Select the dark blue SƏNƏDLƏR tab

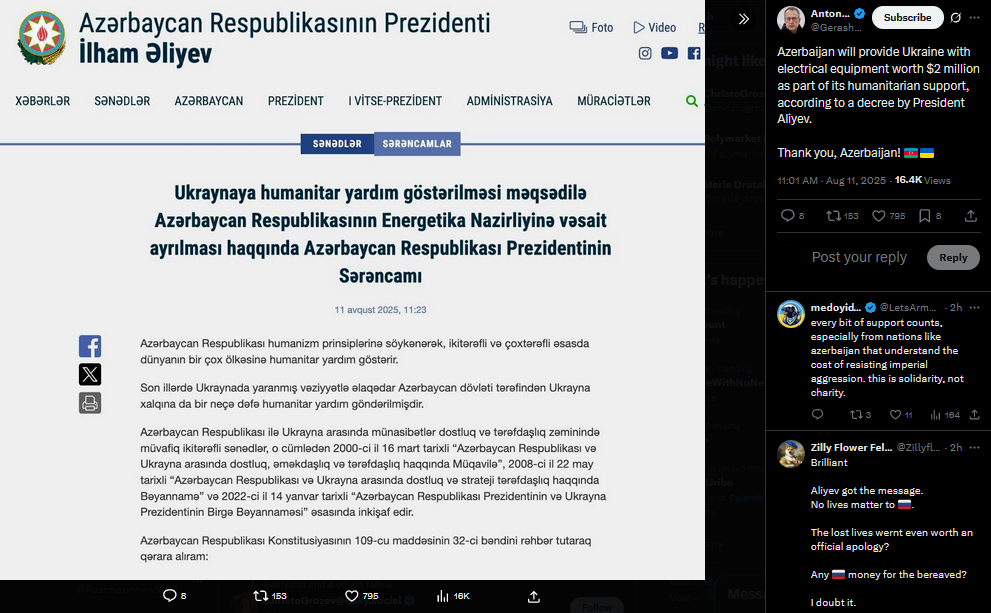tap(337, 144)
